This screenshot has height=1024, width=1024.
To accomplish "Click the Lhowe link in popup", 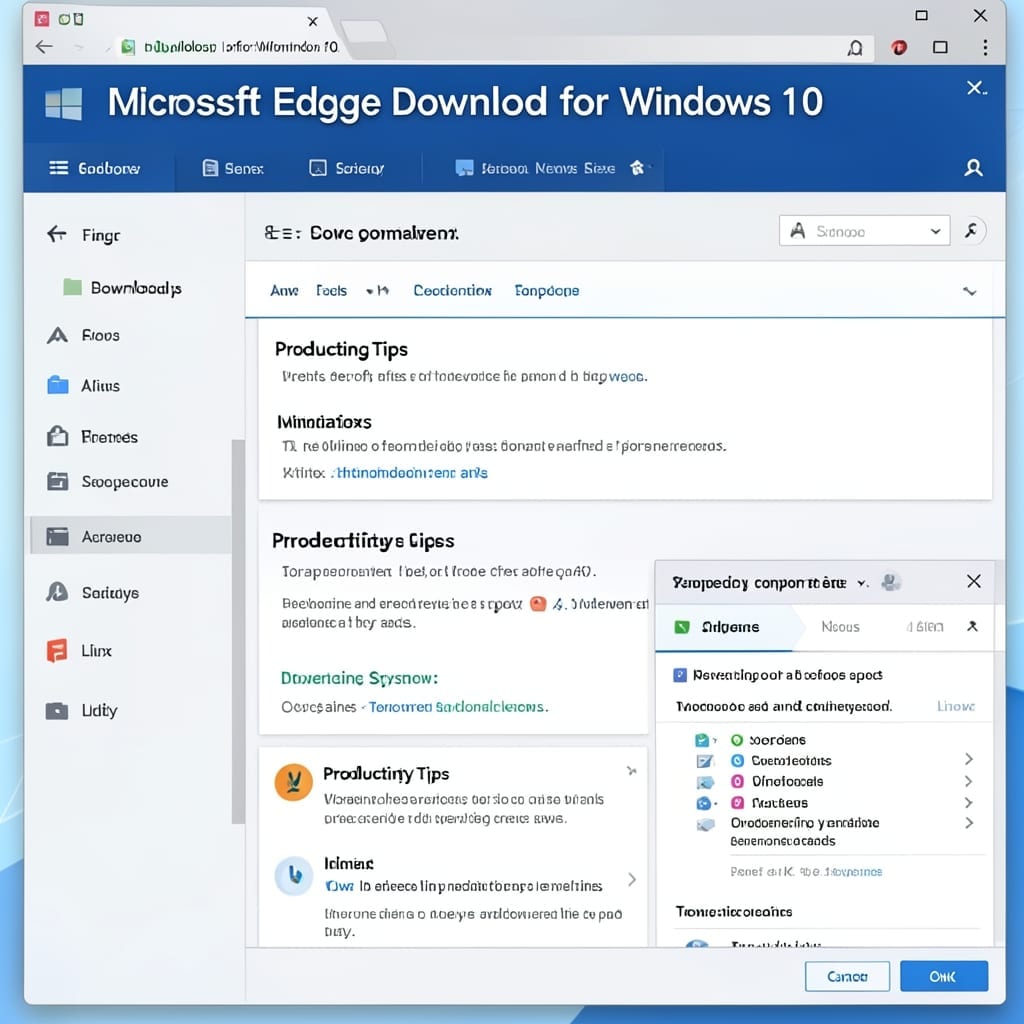I will click(x=955, y=706).
